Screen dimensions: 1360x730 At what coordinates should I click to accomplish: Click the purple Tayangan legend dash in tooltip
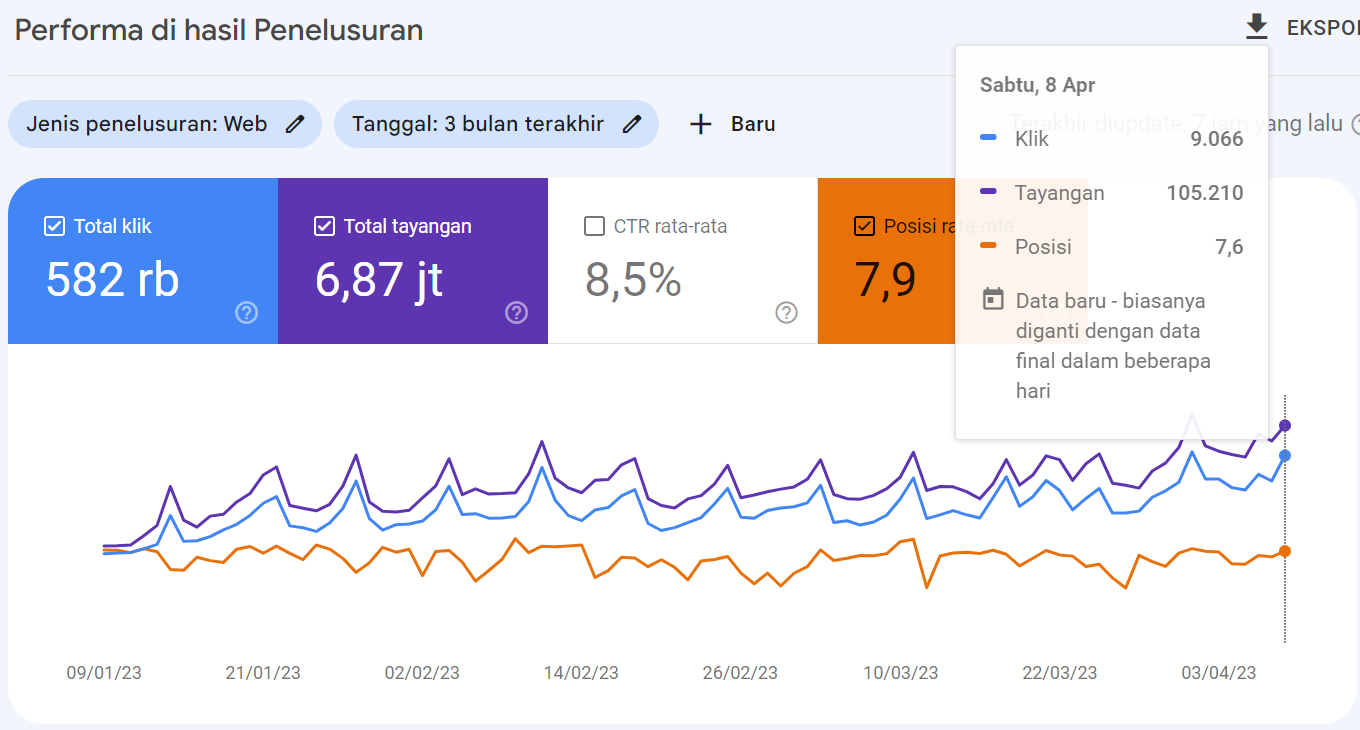pyautogui.click(x=988, y=190)
